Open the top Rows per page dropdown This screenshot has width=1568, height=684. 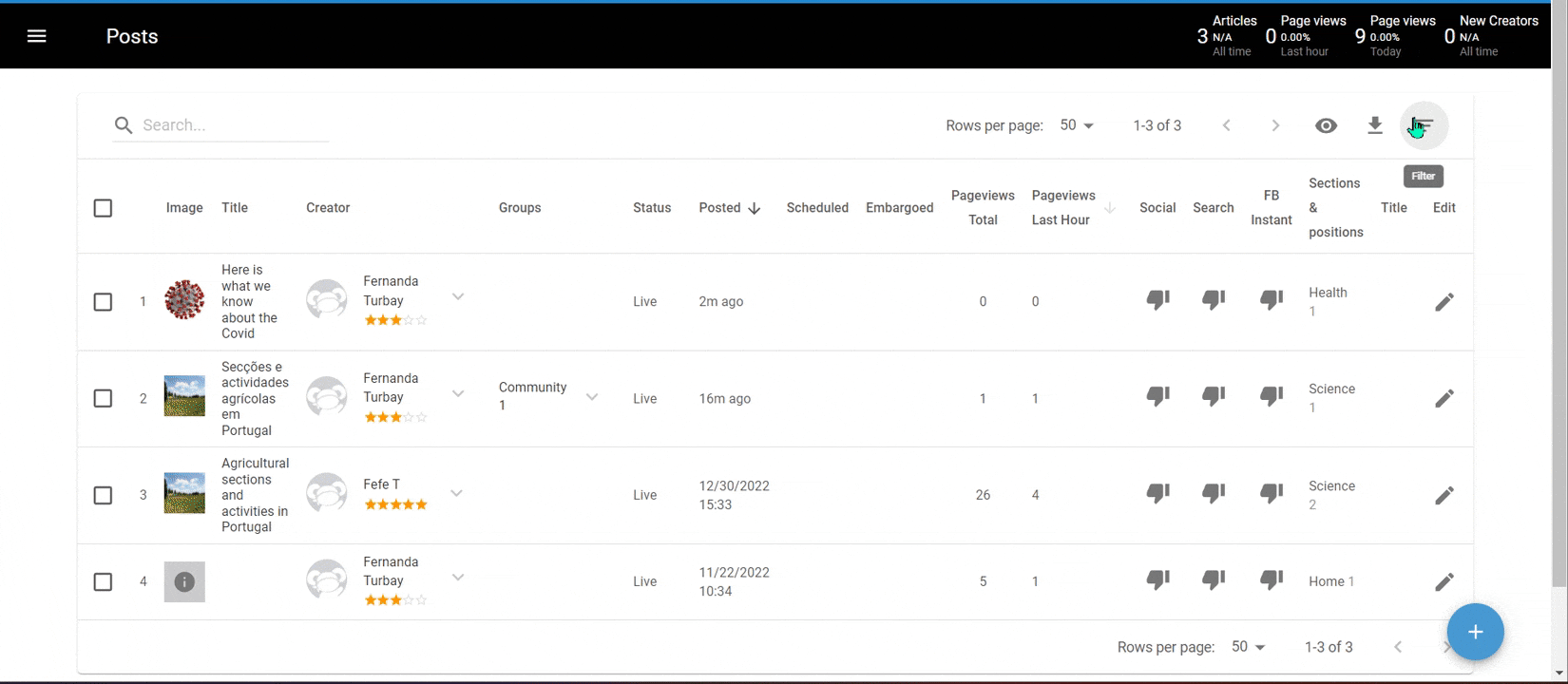coord(1078,125)
